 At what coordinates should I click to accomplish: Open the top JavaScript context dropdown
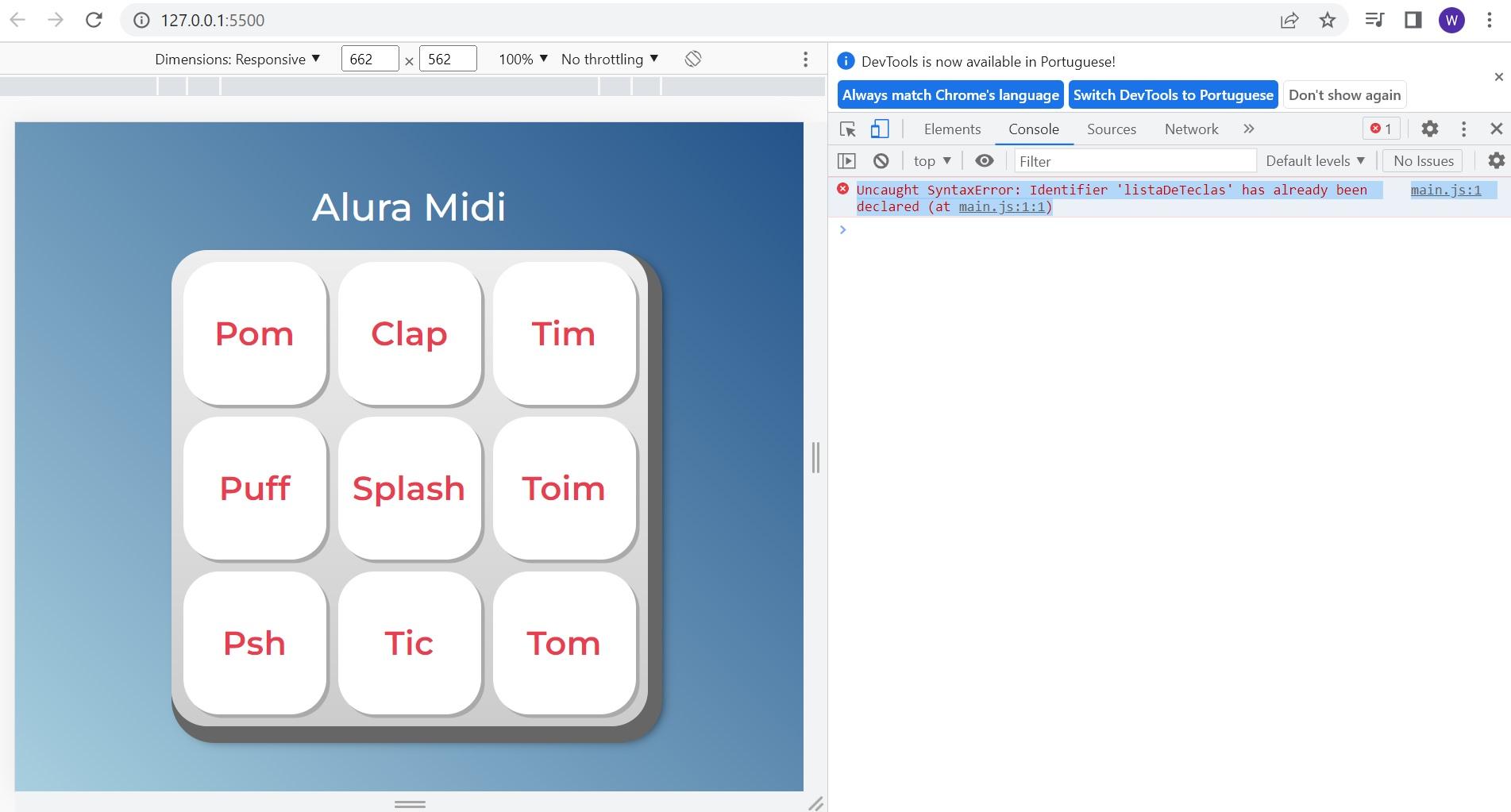tap(932, 161)
